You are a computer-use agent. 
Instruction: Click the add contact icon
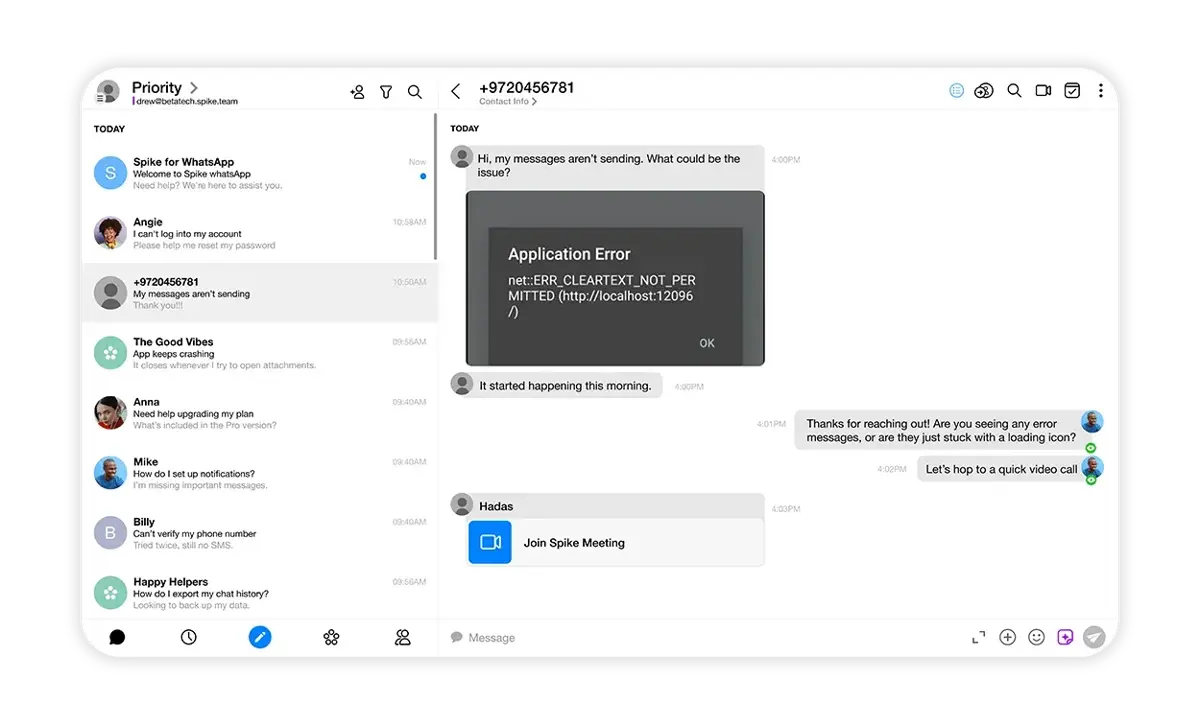click(x=357, y=92)
